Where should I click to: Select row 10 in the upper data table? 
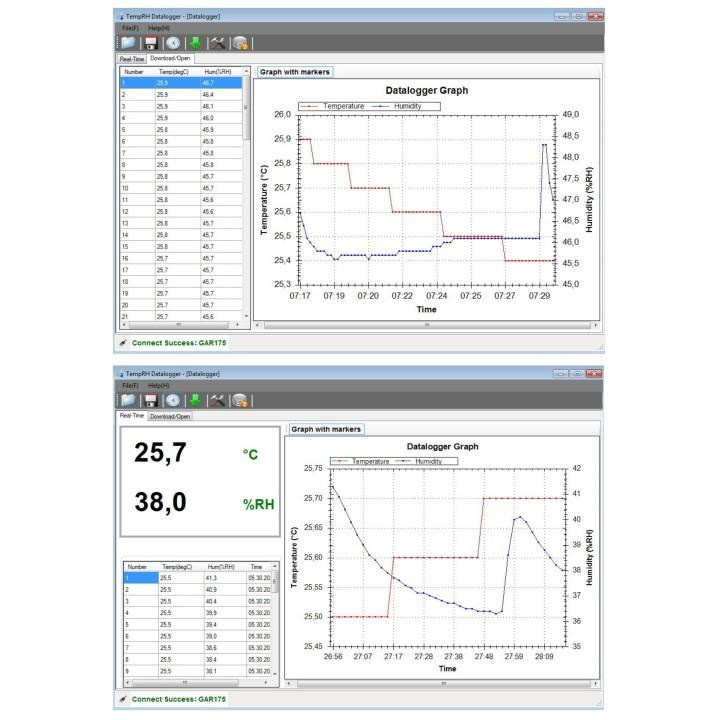[180, 188]
